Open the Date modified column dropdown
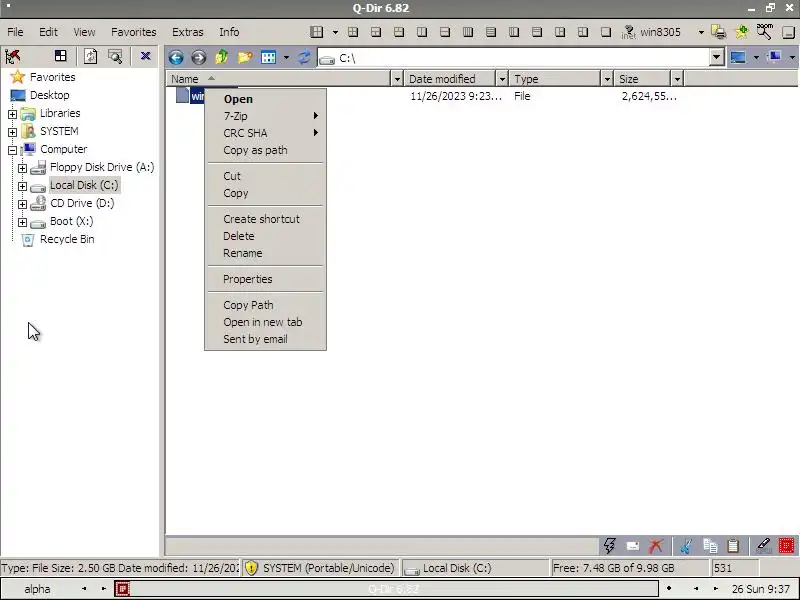Screen dimensions: 800x600 pyautogui.click(x=502, y=79)
